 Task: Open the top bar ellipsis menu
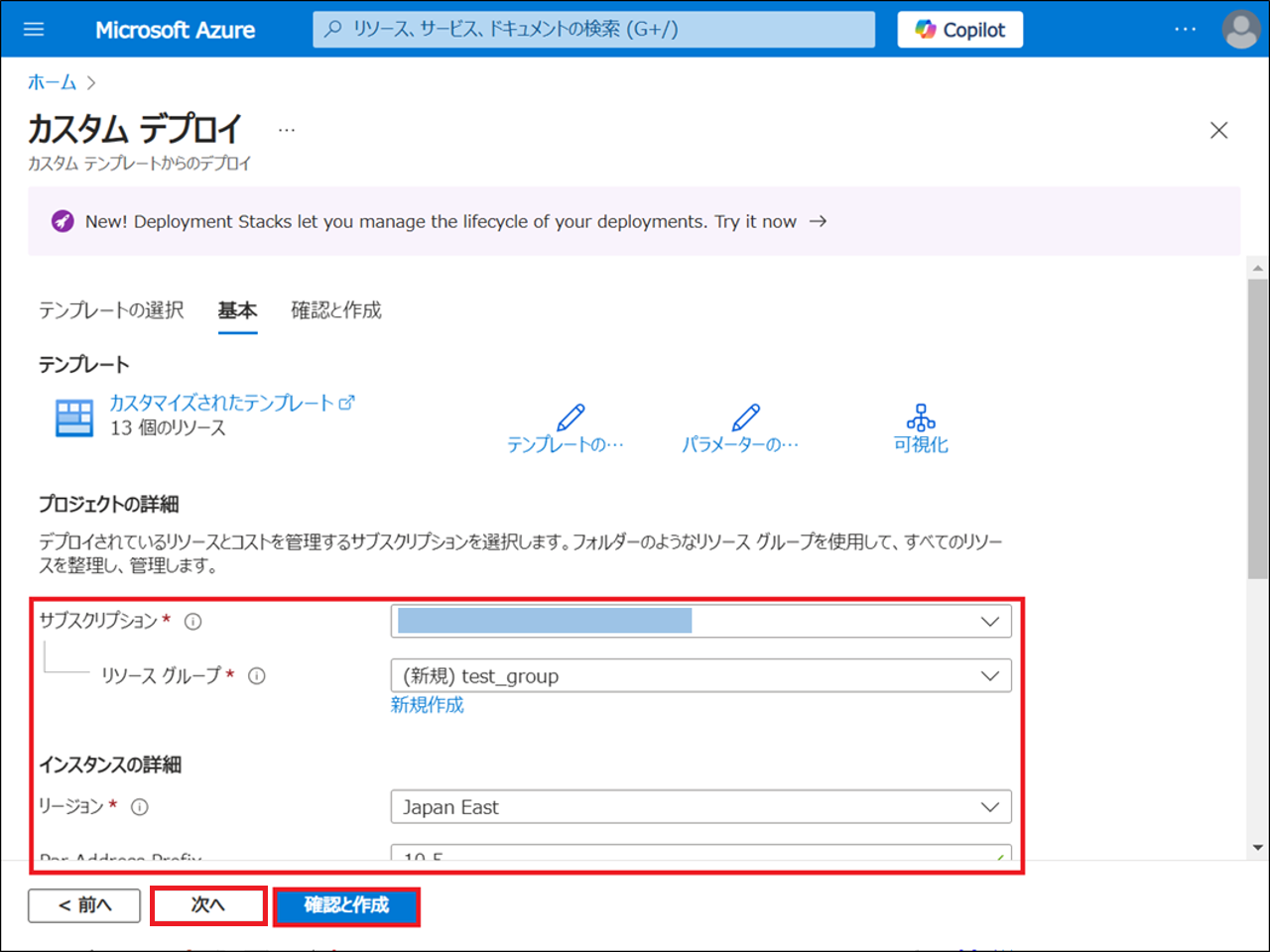click(1185, 30)
